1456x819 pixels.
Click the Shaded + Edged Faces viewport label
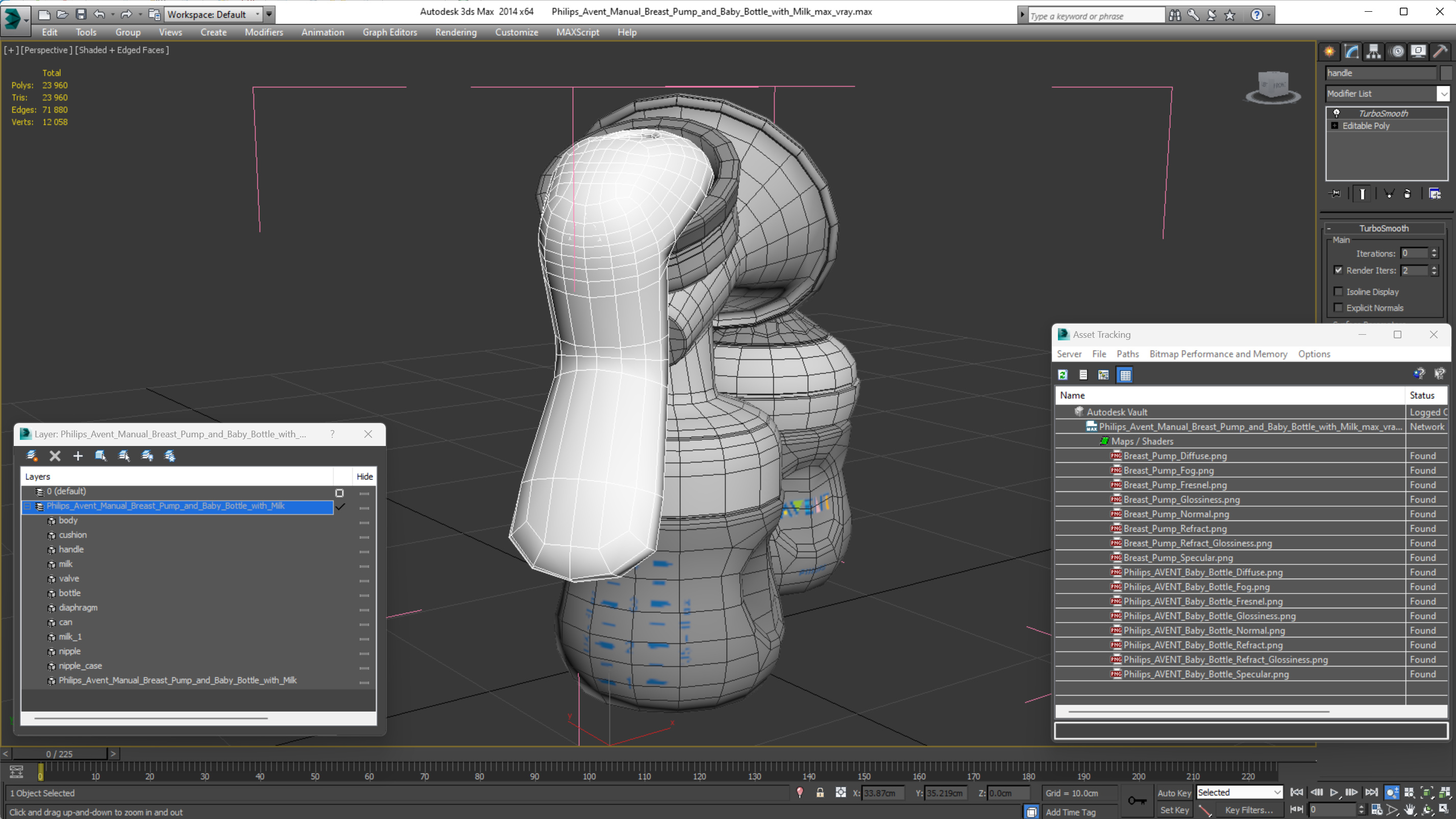coord(122,49)
